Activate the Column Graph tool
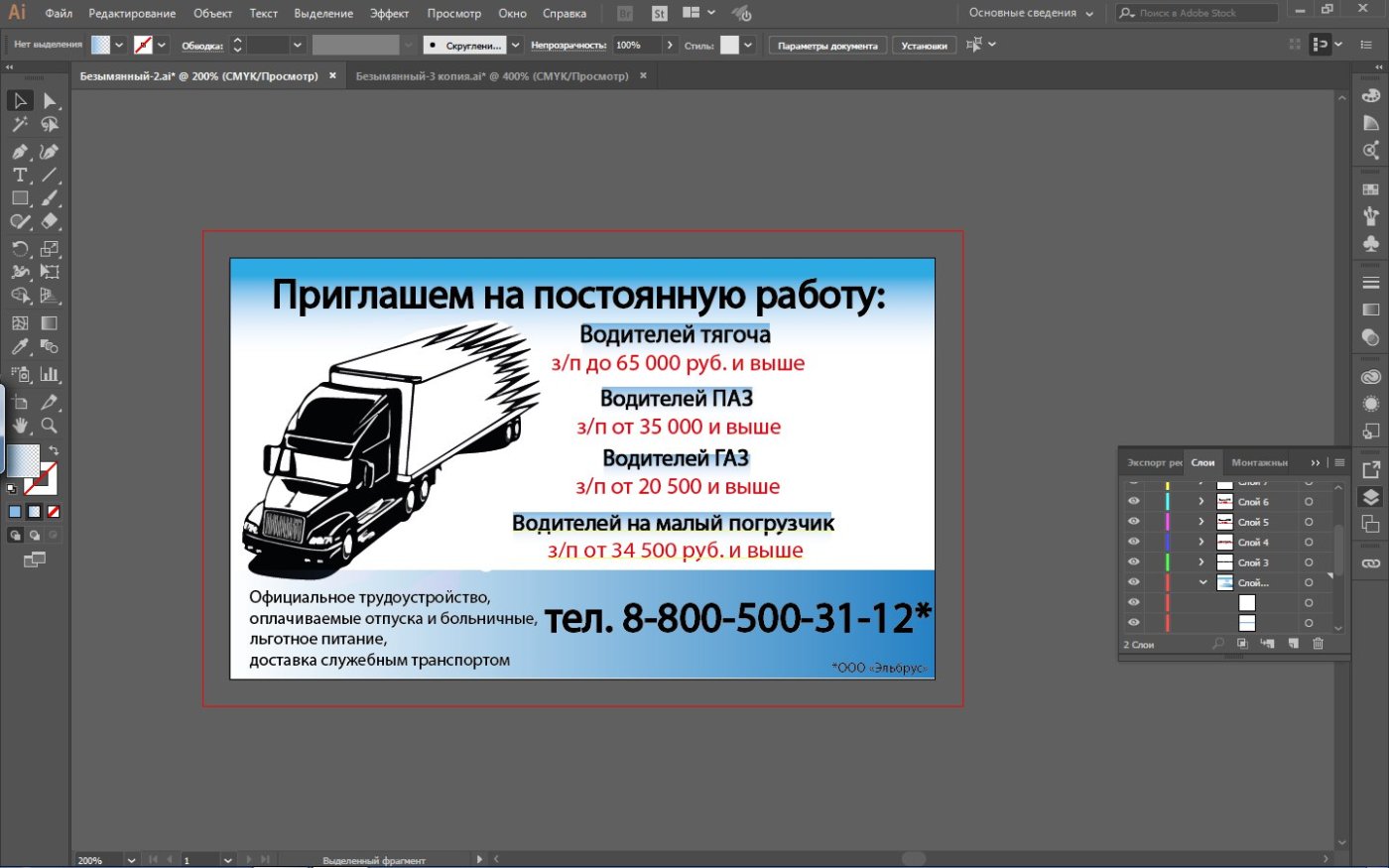The width and height of the screenshot is (1389, 868). tap(50, 375)
